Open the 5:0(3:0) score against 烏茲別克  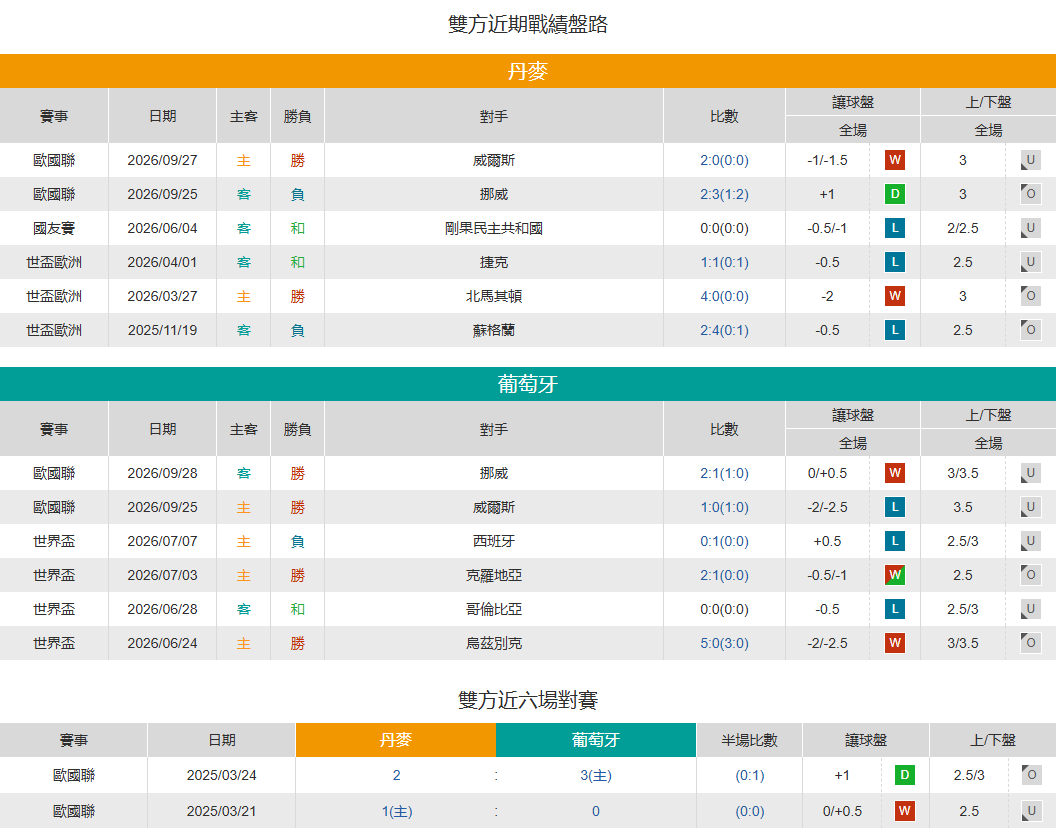[x=724, y=643]
